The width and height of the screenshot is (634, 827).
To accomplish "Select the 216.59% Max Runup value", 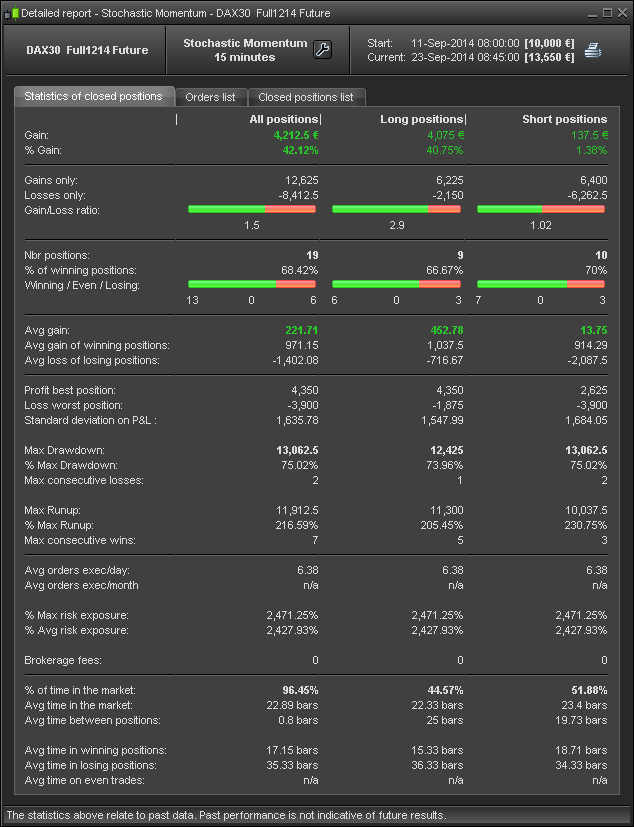I will pos(297,525).
